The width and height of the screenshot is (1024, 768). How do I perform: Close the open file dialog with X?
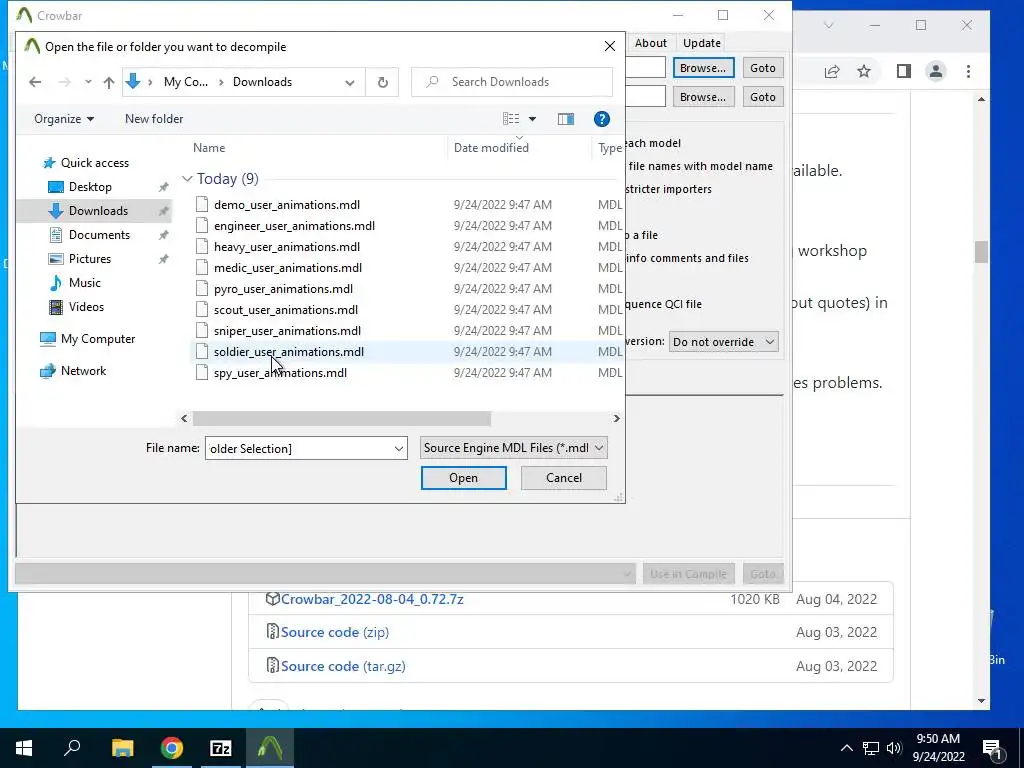pyautogui.click(x=610, y=46)
